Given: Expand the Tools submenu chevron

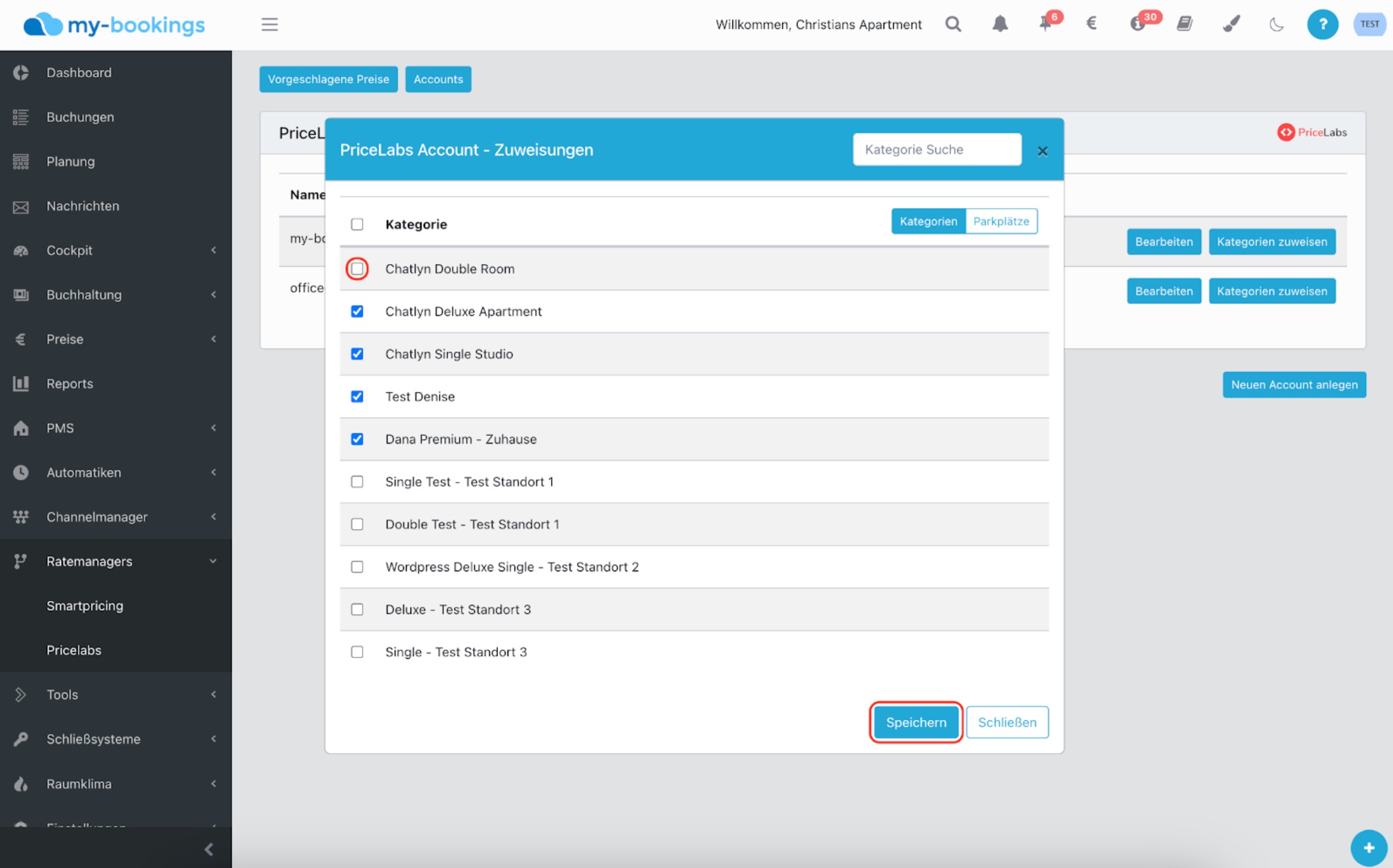Looking at the screenshot, I should (x=213, y=694).
